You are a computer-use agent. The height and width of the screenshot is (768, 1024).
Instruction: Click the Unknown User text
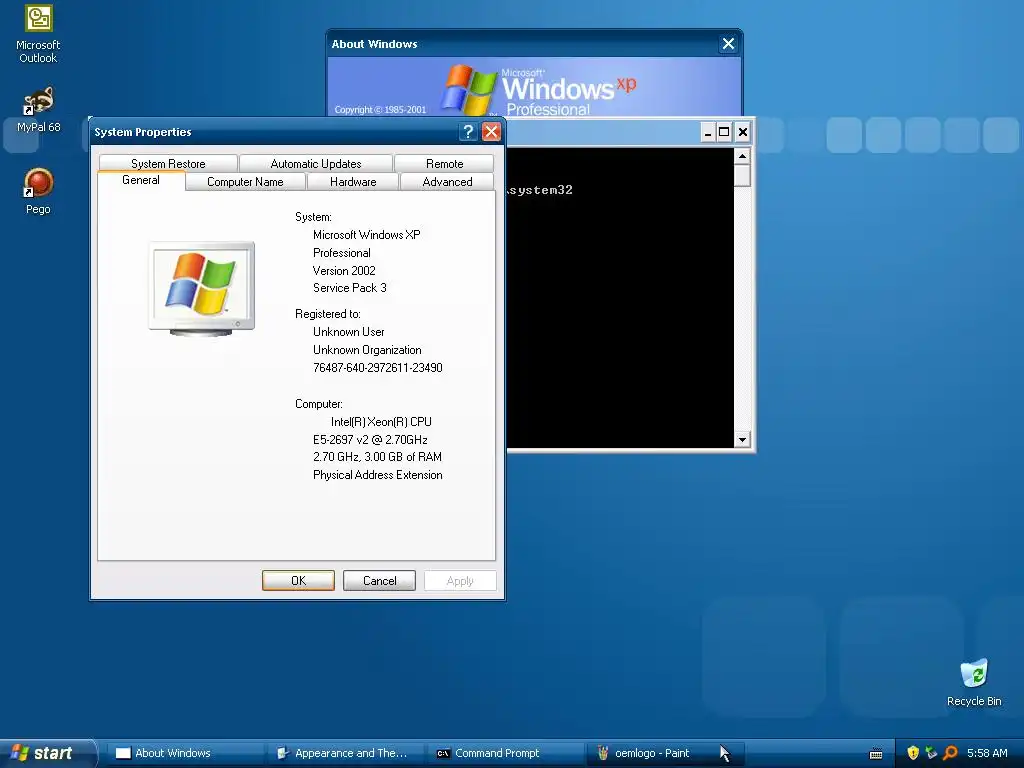(348, 332)
